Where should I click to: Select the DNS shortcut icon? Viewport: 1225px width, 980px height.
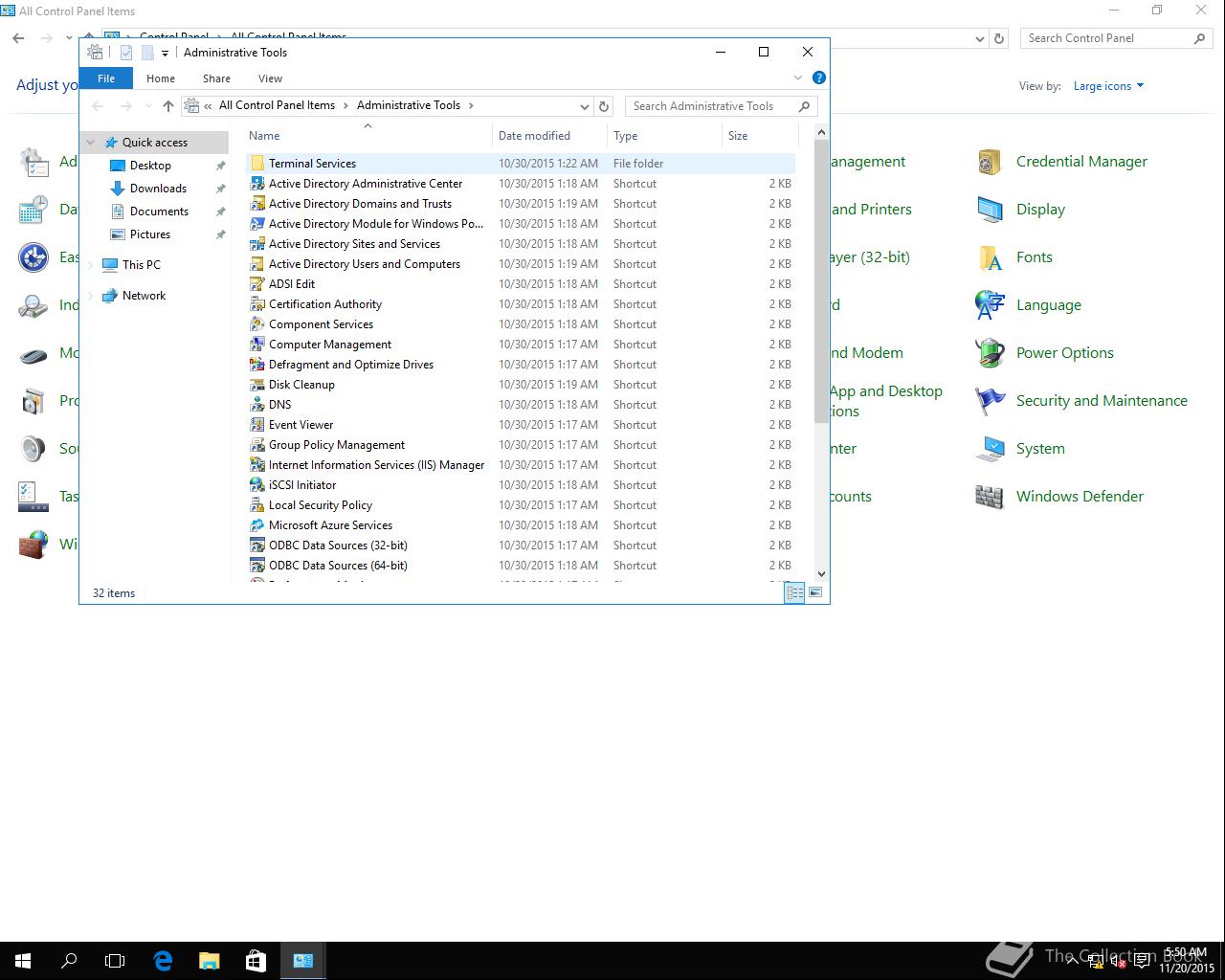(256, 405)
